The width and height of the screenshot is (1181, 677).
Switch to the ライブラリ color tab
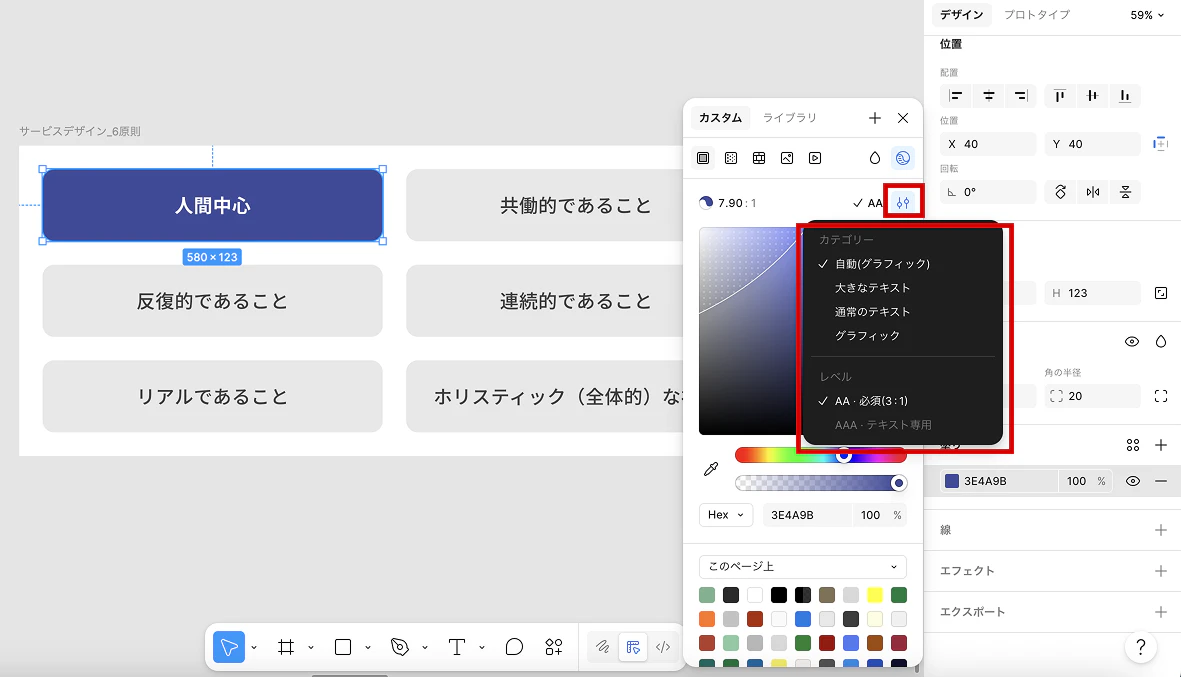pyautogui.click(x=789, y=118)
